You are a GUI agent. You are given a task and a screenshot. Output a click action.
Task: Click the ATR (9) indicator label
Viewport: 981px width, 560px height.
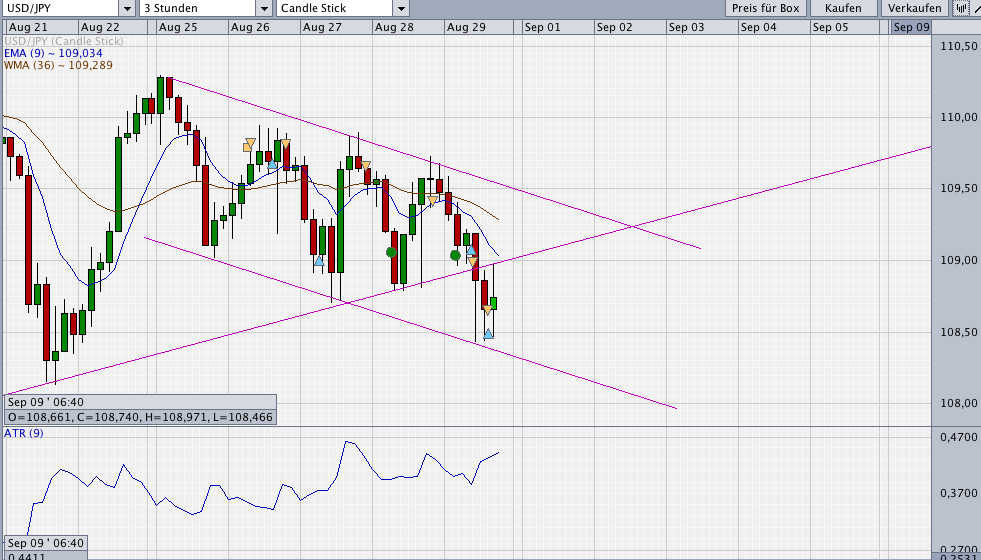click(x=24, y=432)
